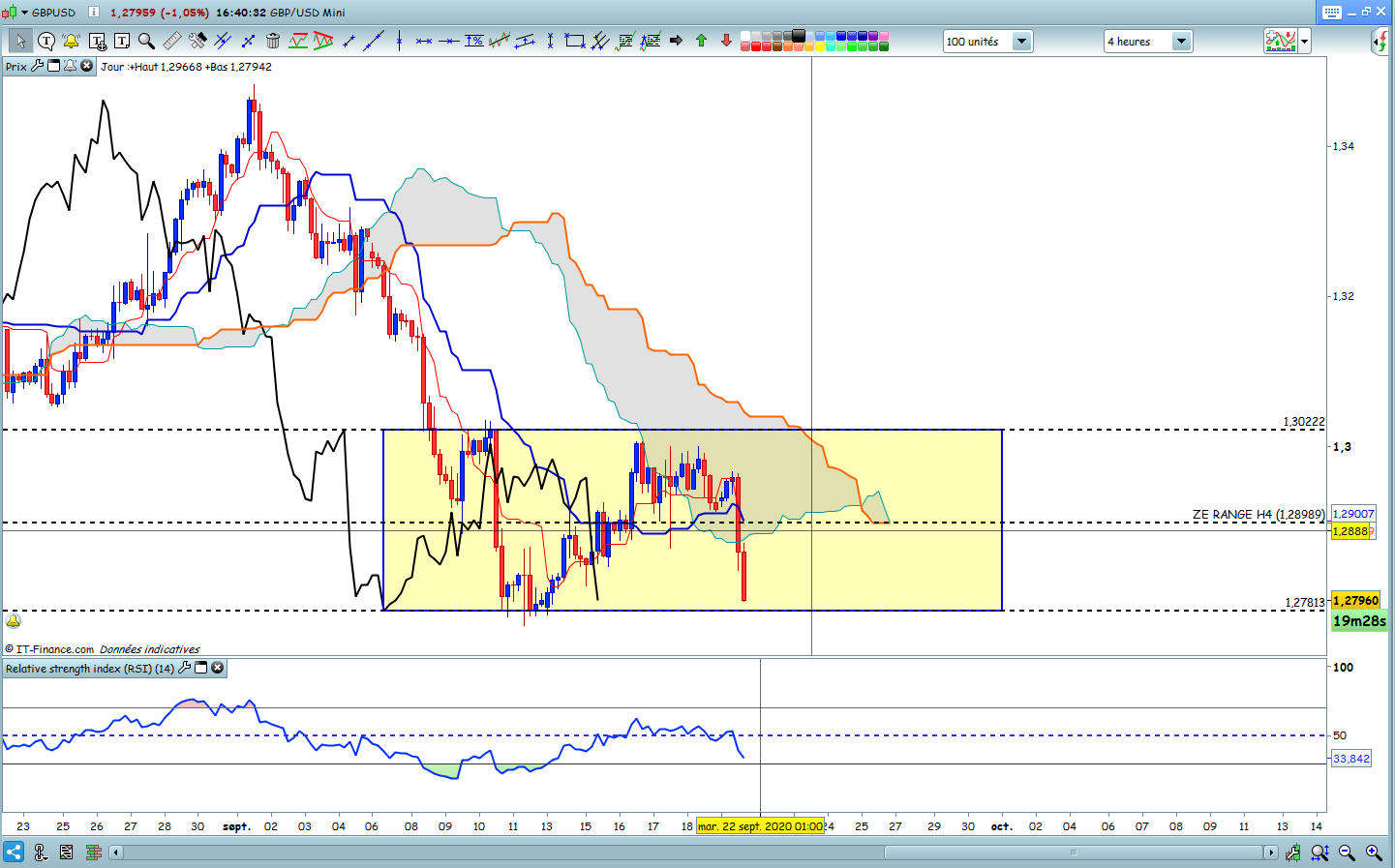The image size is (1395, 868).
Task: Open the info icon next to GBPUSD
Action: click(x=93, y=13)
